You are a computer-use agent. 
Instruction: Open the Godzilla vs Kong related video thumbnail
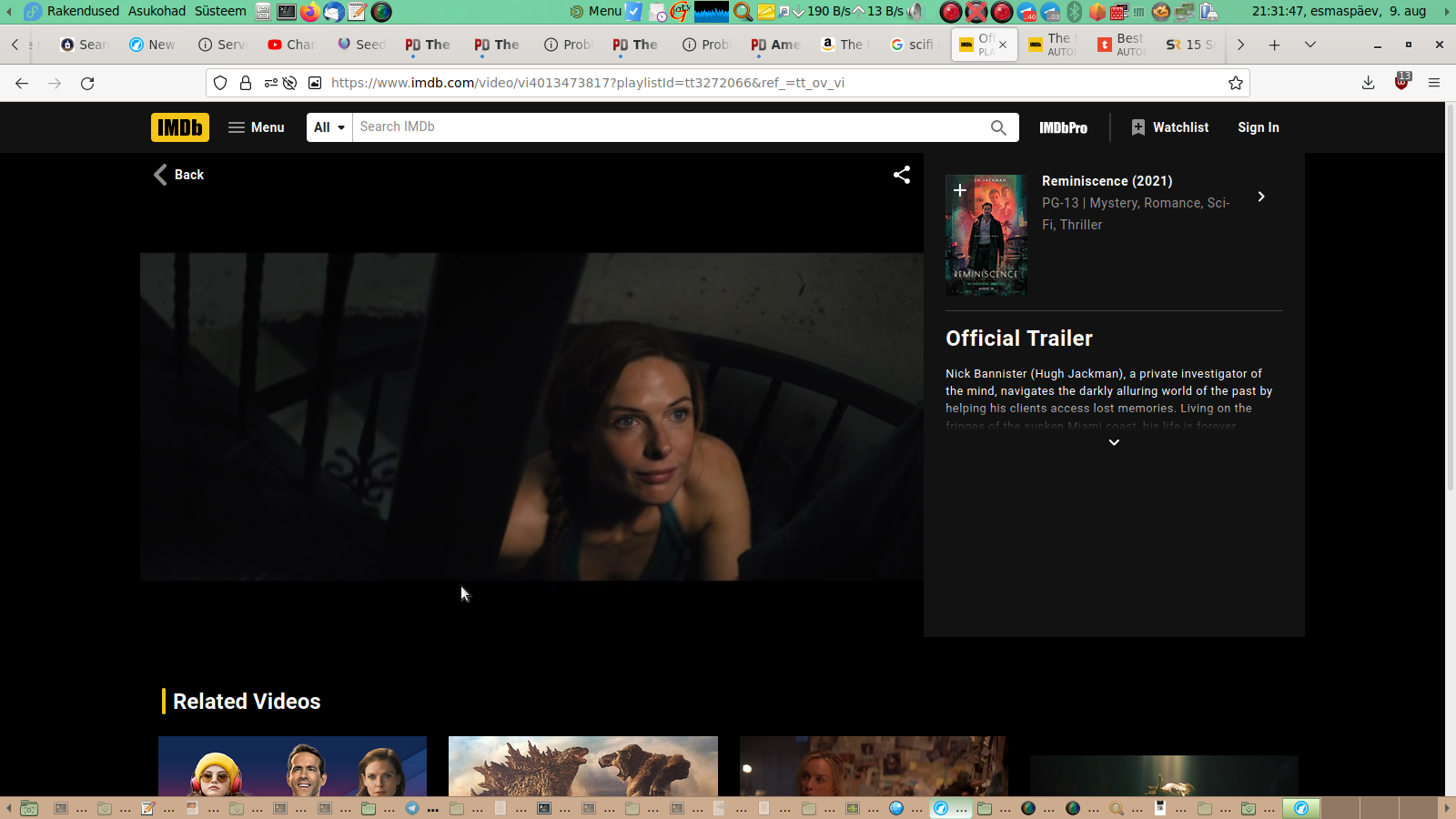[582, 766]
